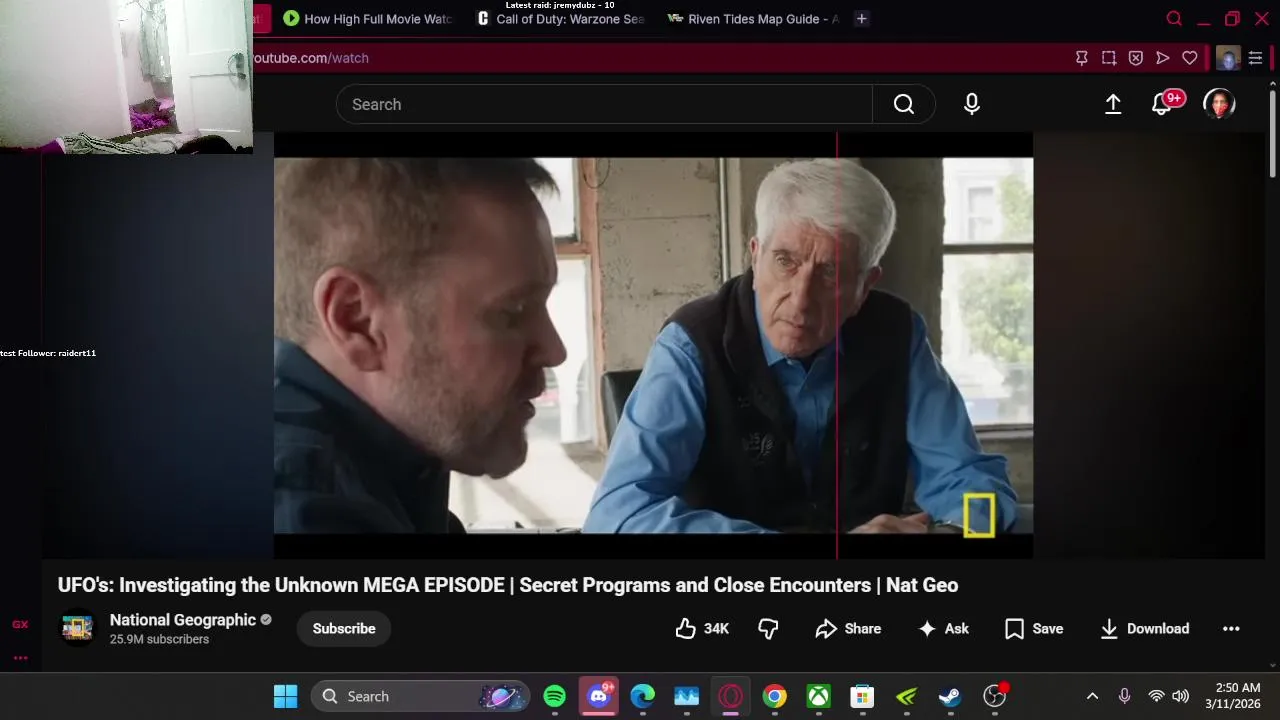Screen dimensions: 1280x720
Task: Click the video title text
Action: 508,585
